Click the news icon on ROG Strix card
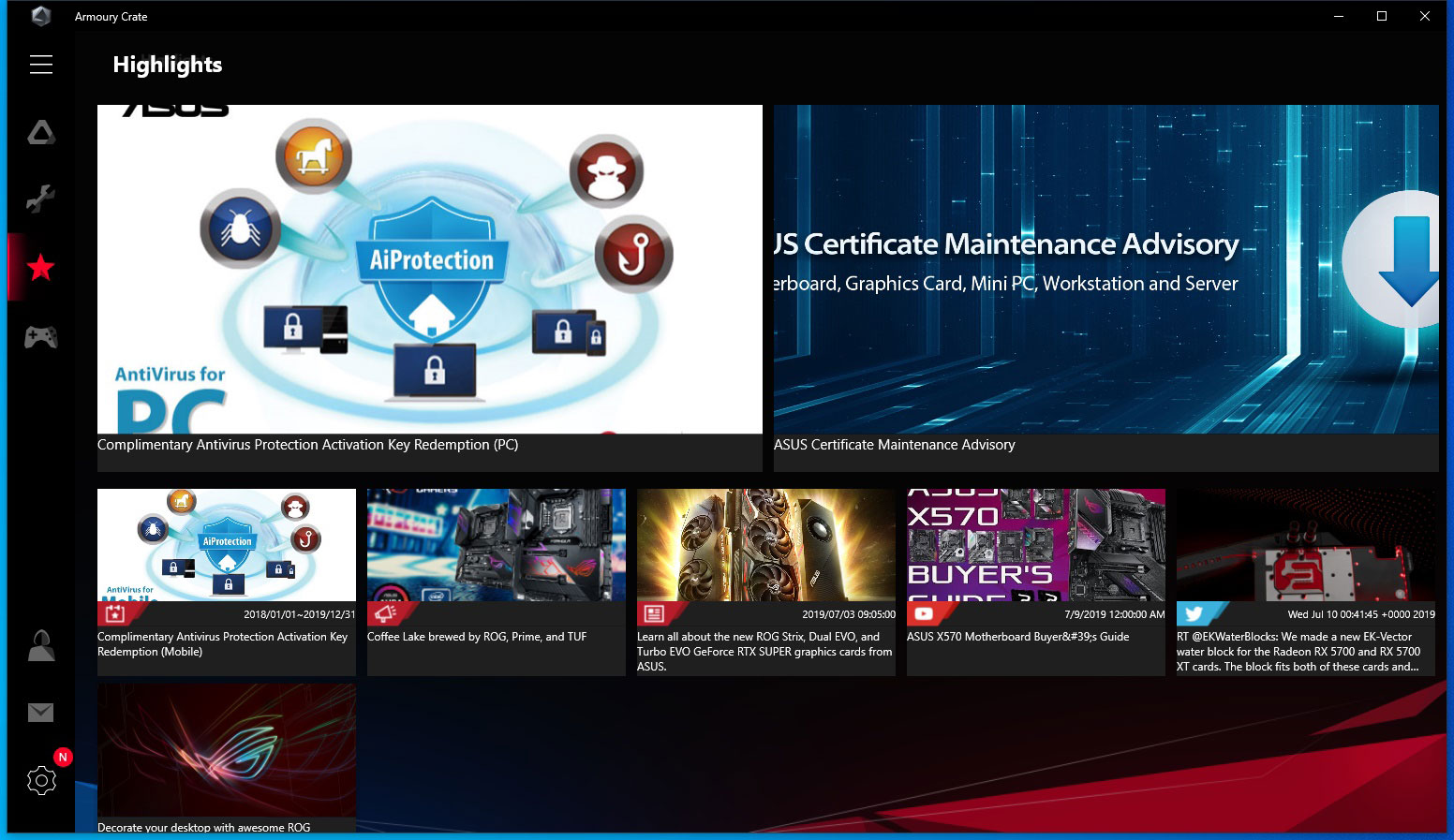1454x840 pixels. [x=654, y=614]
